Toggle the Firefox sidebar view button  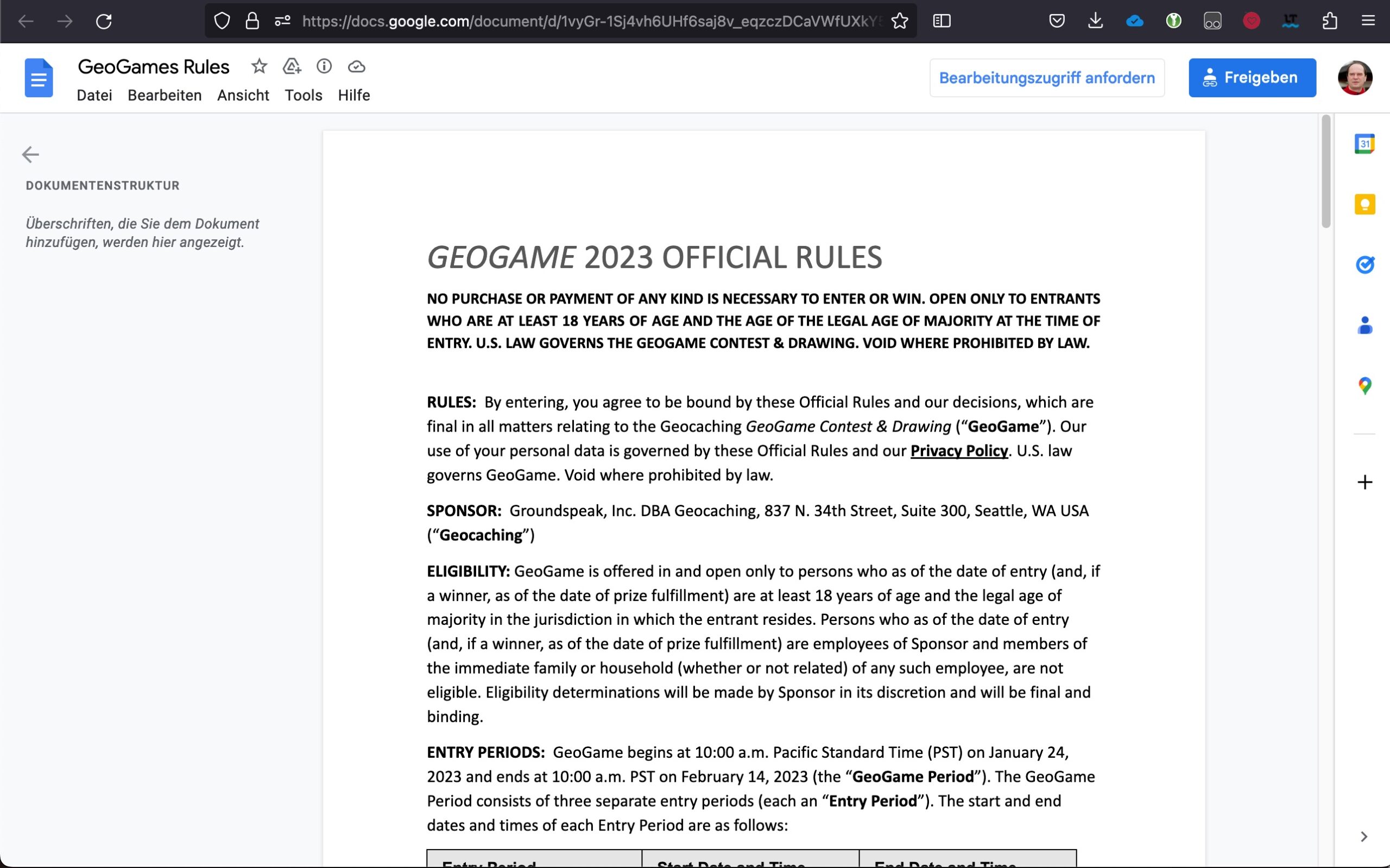[x=942, y=21]
